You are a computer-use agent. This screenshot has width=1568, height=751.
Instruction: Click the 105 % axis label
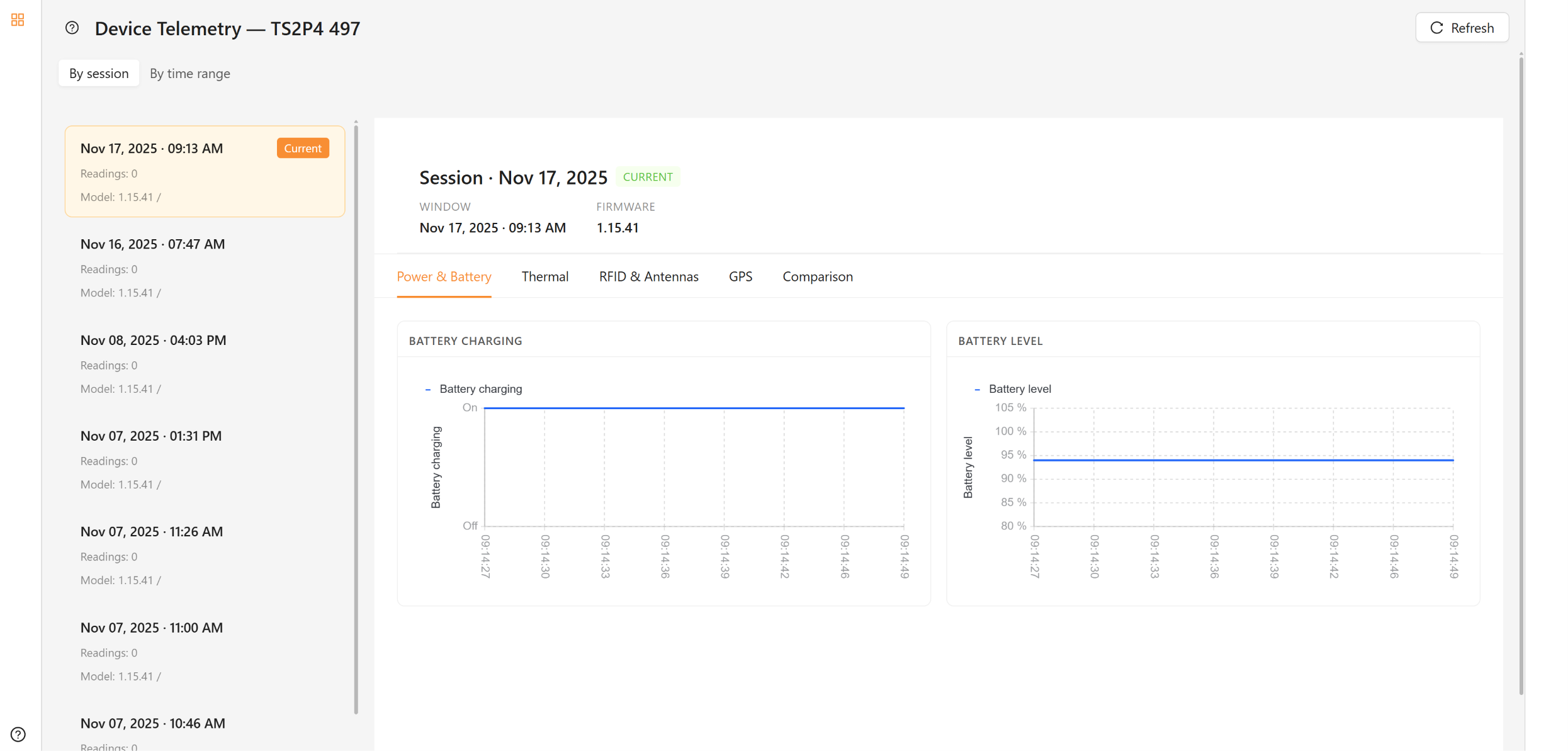1010,407
